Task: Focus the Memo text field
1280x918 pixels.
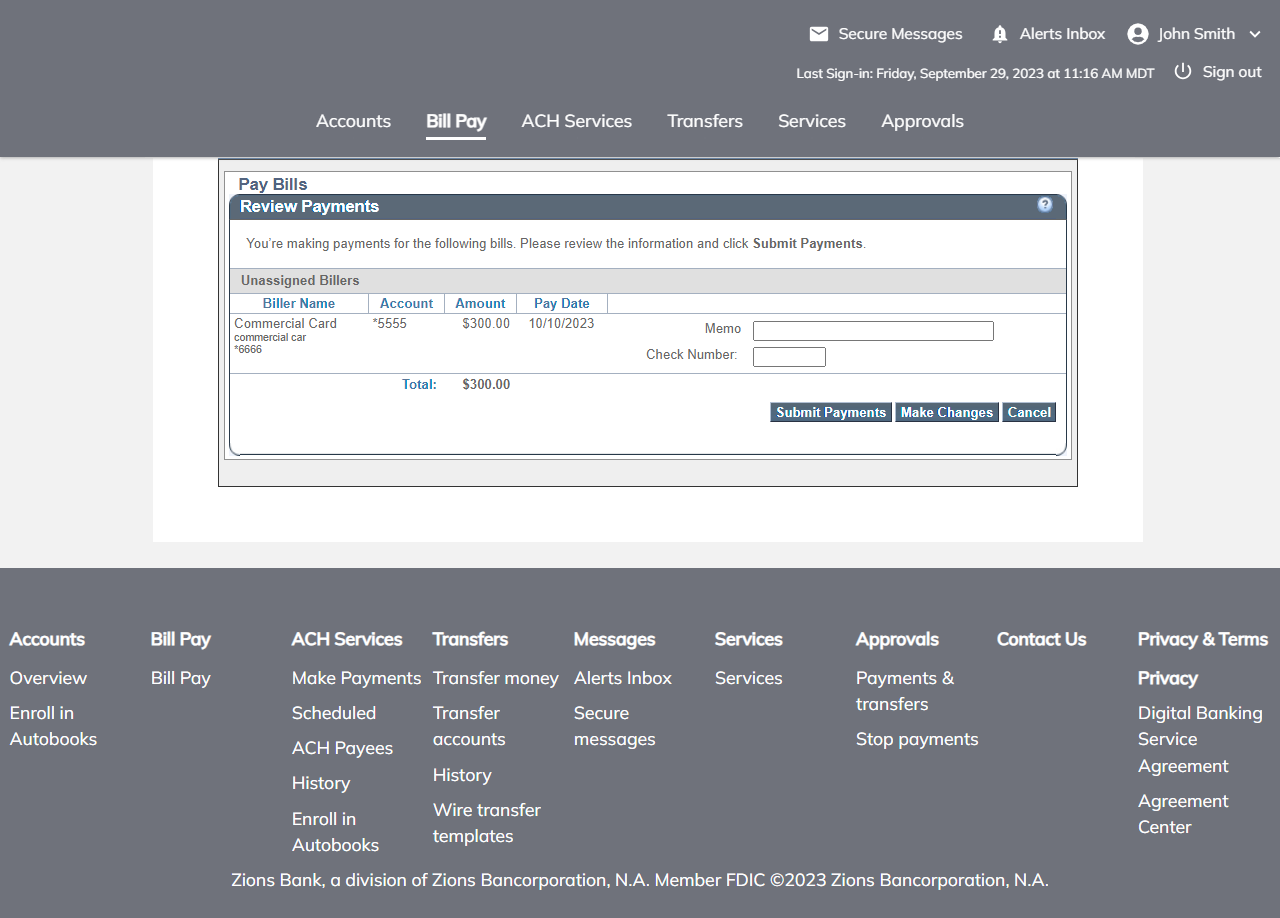Action: 872,331
